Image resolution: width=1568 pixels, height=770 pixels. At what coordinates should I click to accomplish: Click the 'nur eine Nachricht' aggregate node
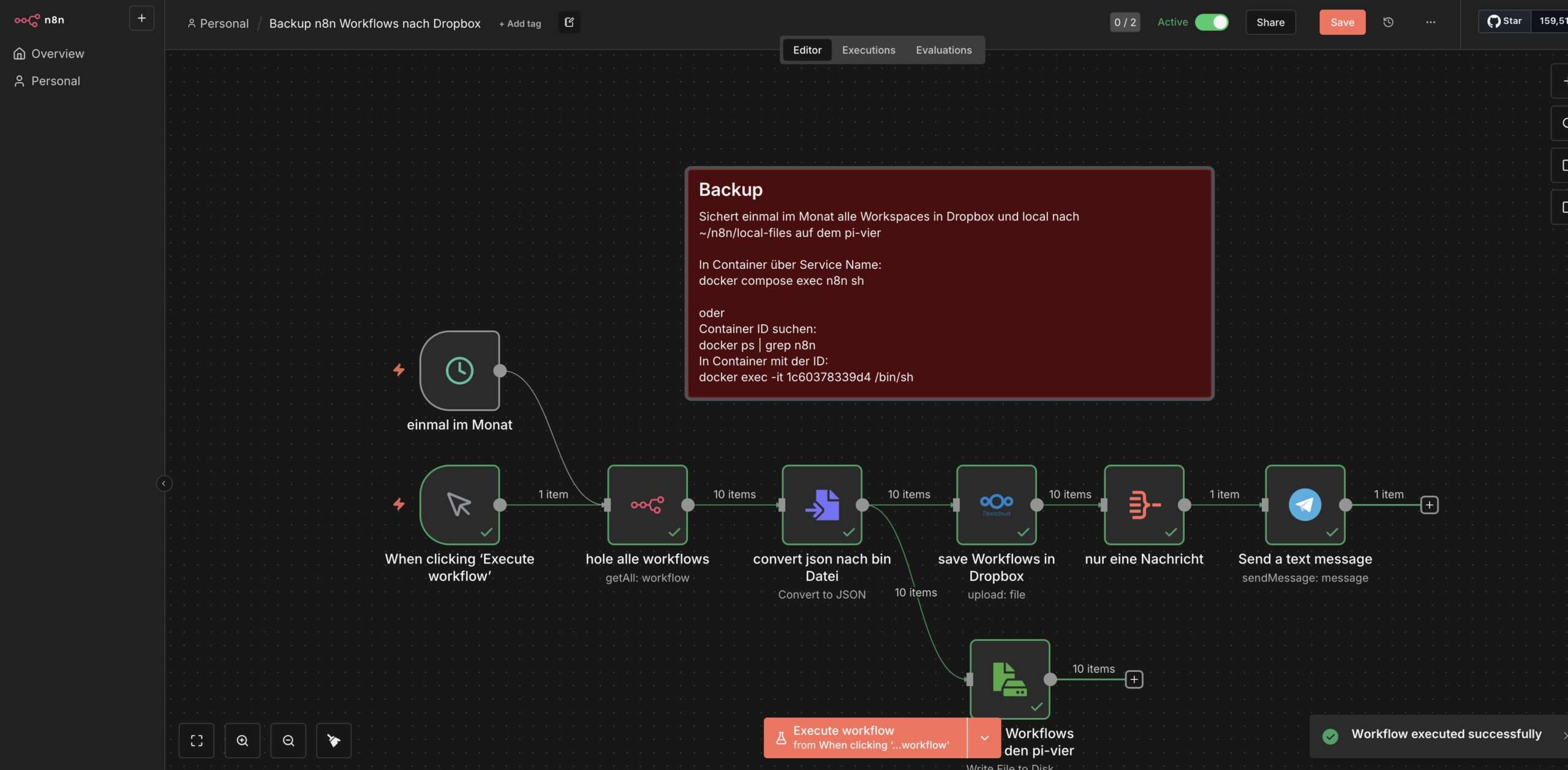[1144, 505]
